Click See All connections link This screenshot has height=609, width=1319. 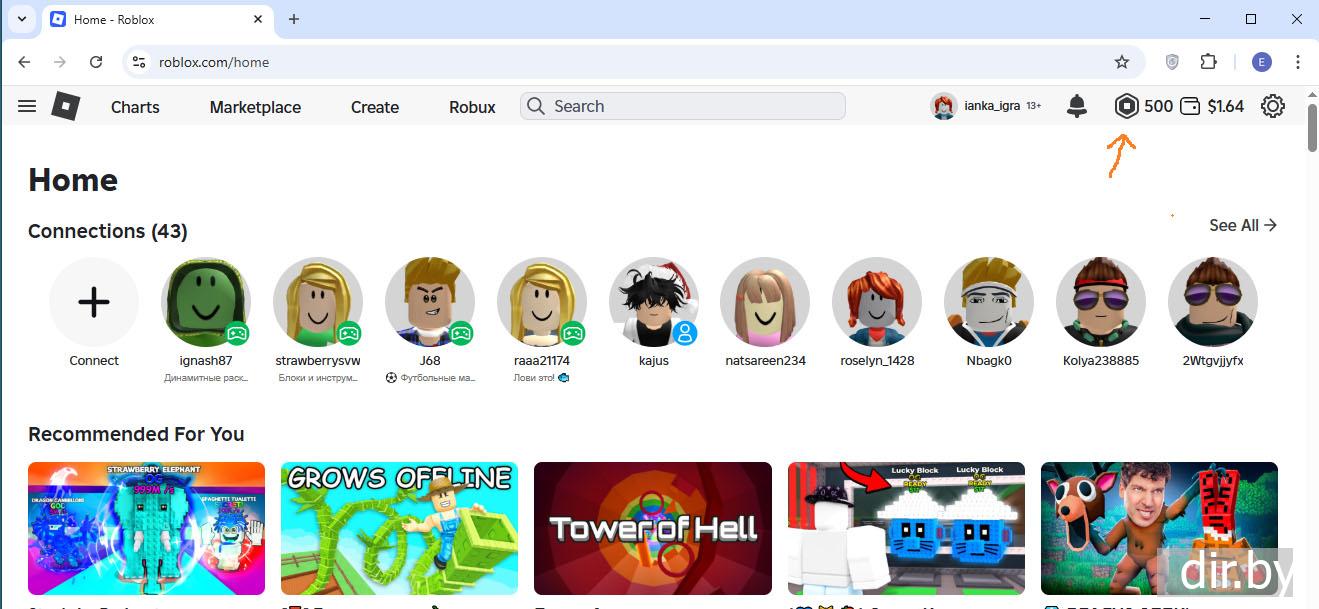pos(1243,225)
